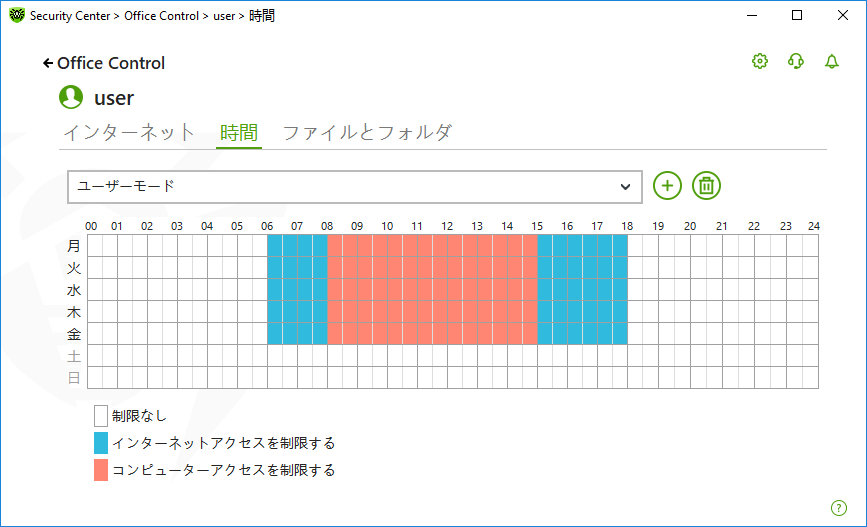Open settings via the gear icon

[x=760, y=61]
